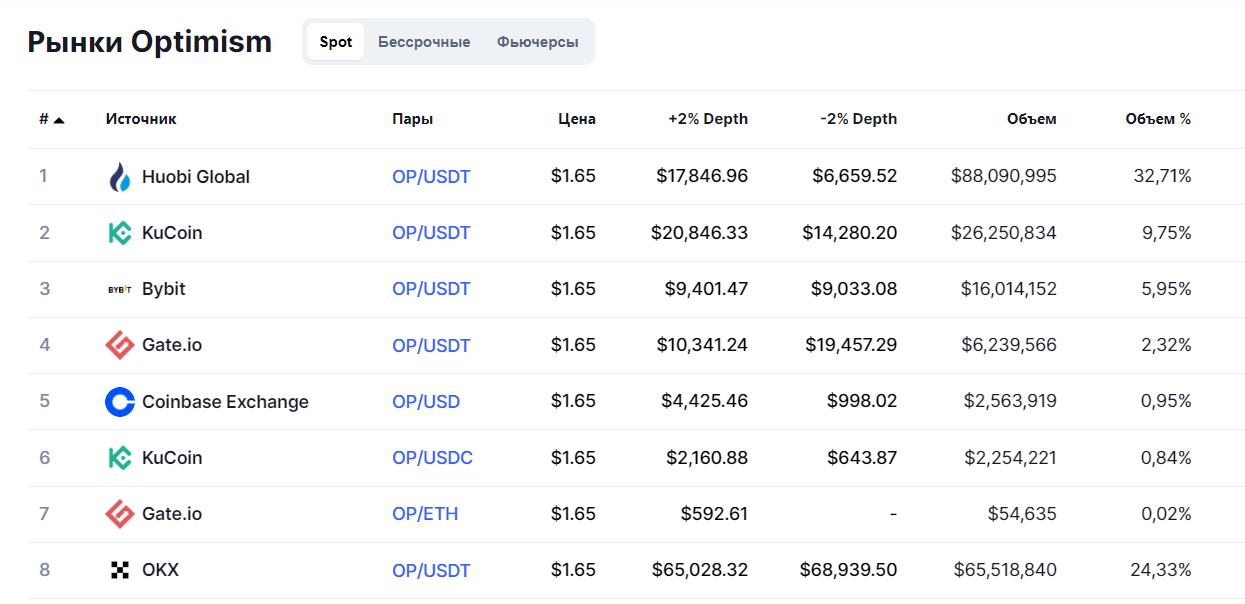This screenshot has width=1245, height=604.
Task: Click depth value $68,939.50
Action: pyautogui.click(x=849, y=569)
